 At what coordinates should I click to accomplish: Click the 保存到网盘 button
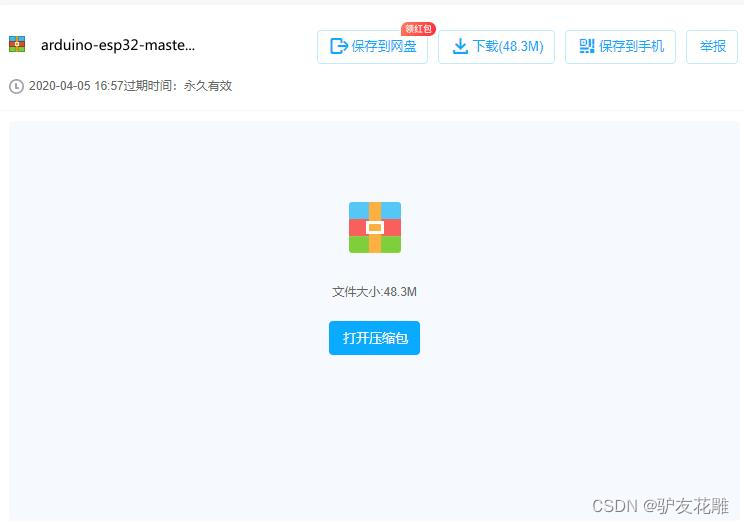pos(372,47)
